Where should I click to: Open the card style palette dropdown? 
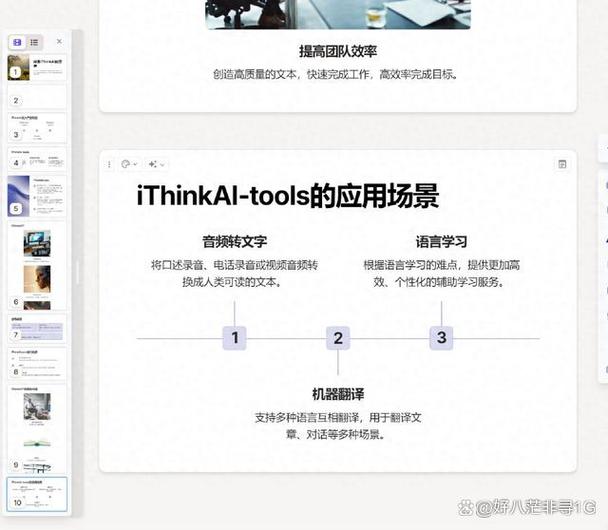(129, 164)
